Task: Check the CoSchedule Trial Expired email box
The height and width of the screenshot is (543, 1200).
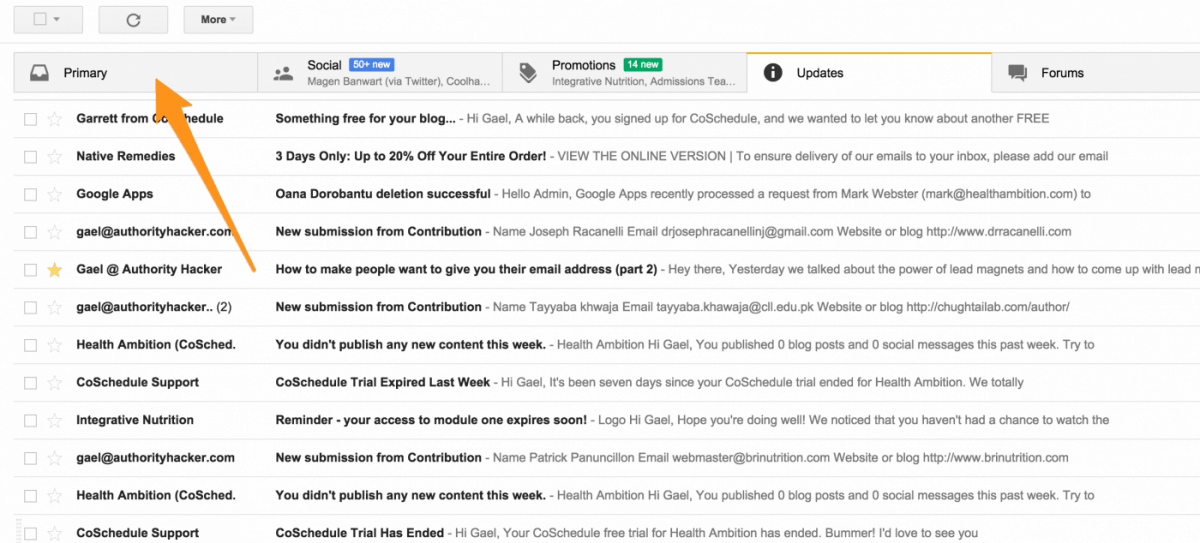Action: 30,383
